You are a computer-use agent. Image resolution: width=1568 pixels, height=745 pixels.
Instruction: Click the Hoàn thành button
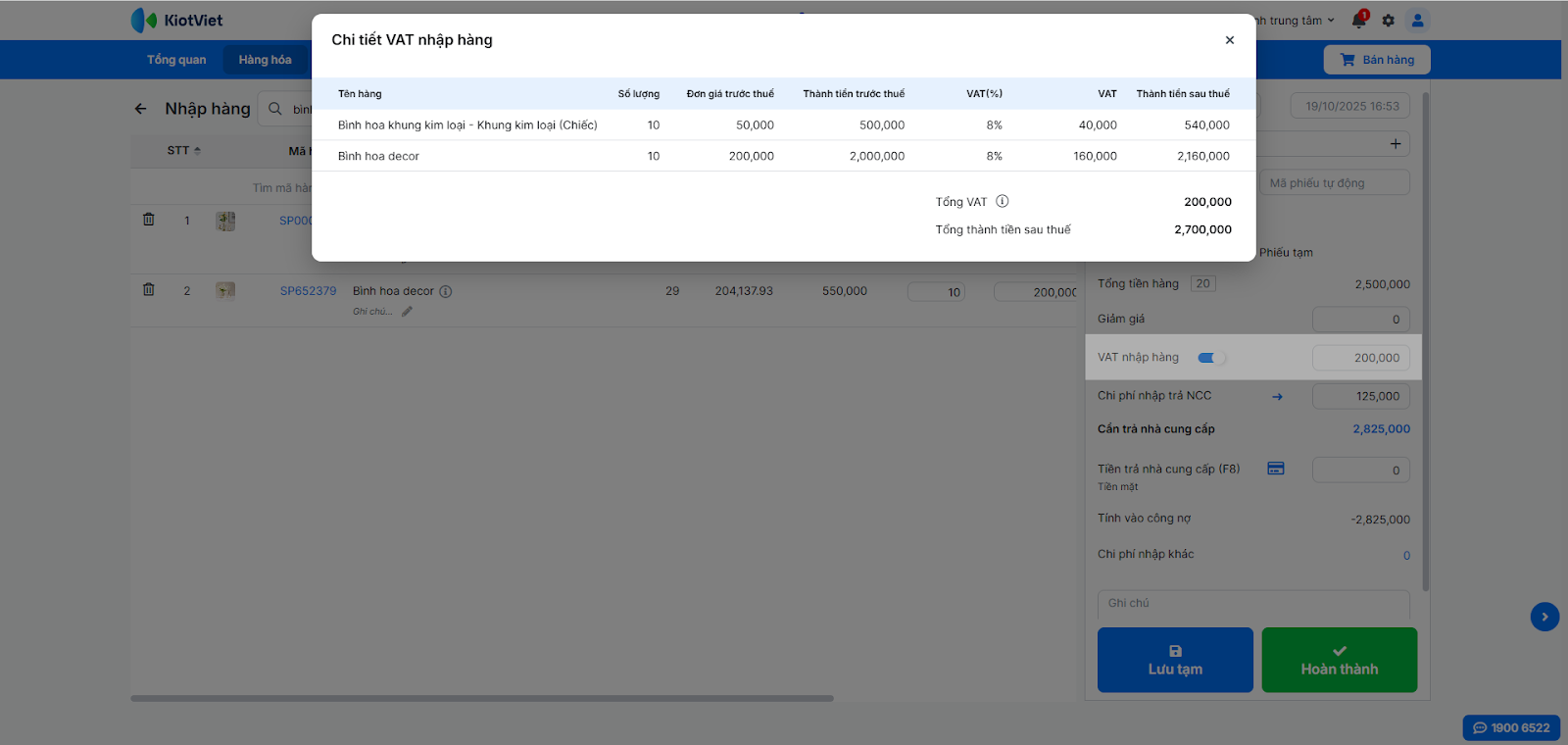[x=1339, y=660]
